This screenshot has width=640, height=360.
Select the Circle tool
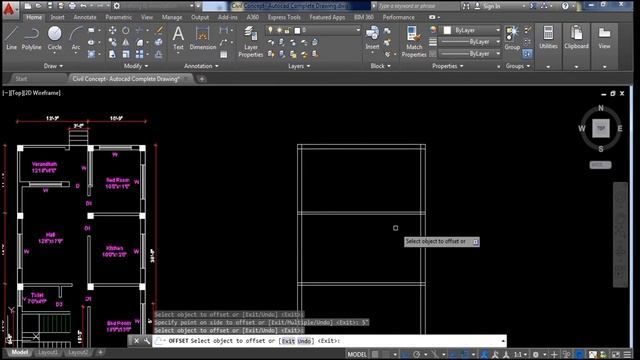tap(54, 38)
